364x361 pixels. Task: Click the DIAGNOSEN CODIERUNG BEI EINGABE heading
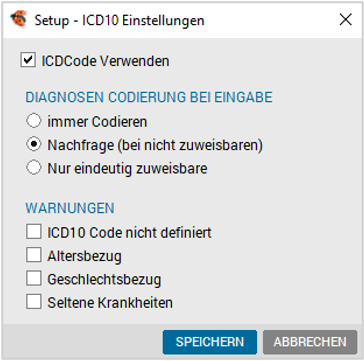149,97
